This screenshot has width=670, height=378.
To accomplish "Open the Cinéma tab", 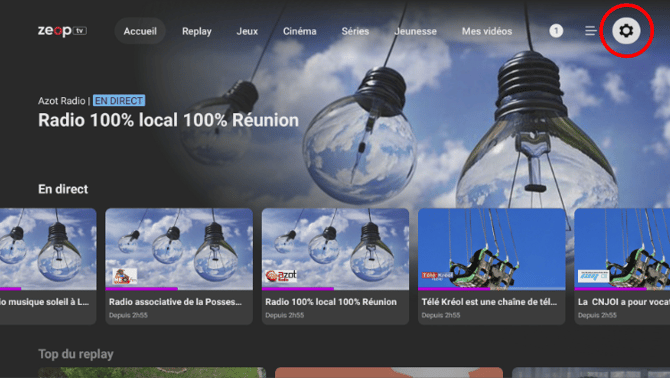I will [300, 31].
